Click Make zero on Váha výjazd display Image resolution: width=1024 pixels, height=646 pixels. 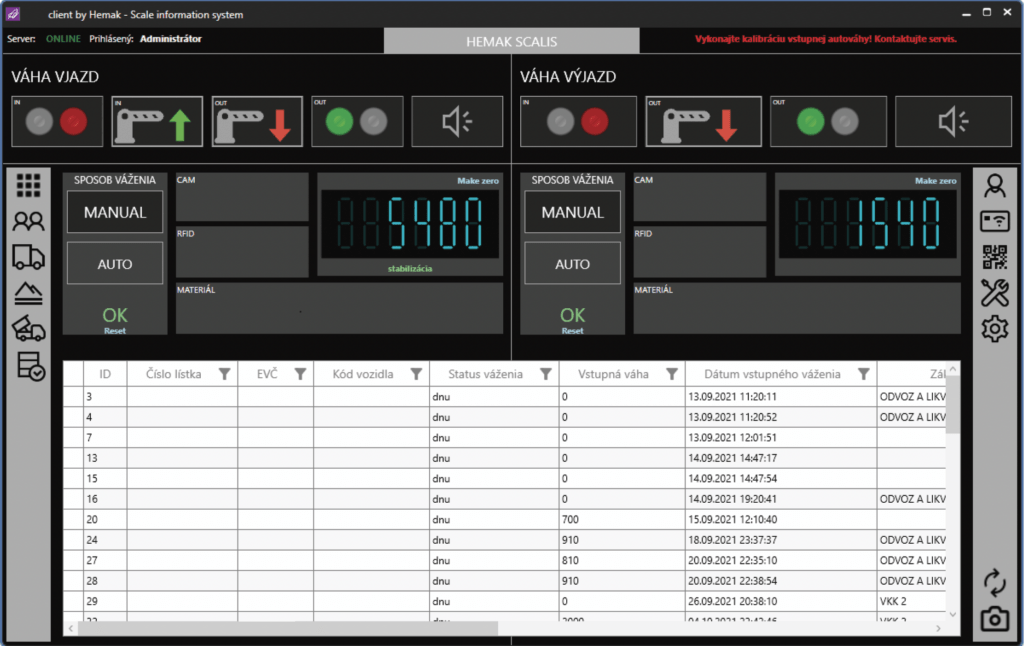pos(935,181)
